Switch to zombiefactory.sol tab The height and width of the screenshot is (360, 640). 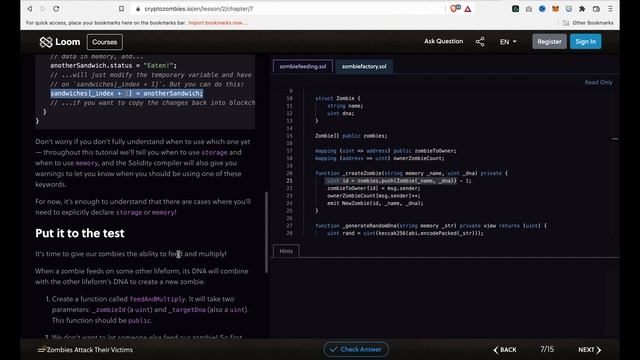[364, 66]
